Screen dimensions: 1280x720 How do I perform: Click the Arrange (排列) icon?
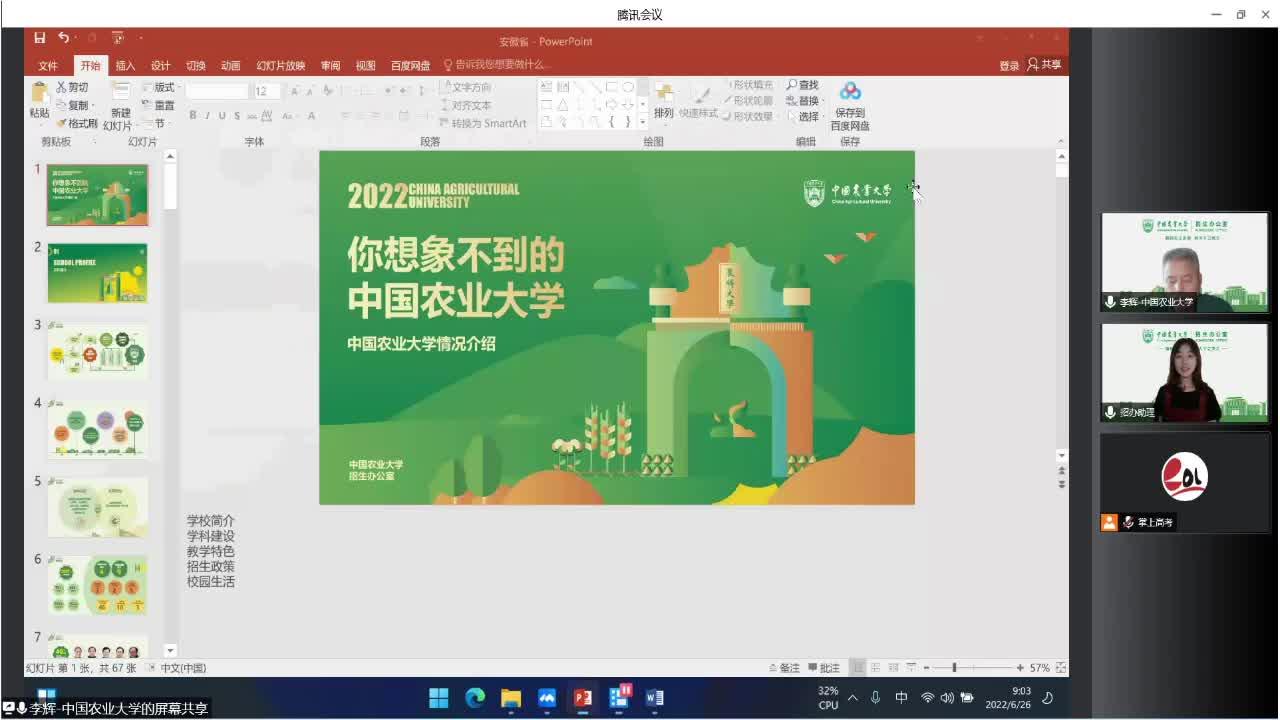664,94
